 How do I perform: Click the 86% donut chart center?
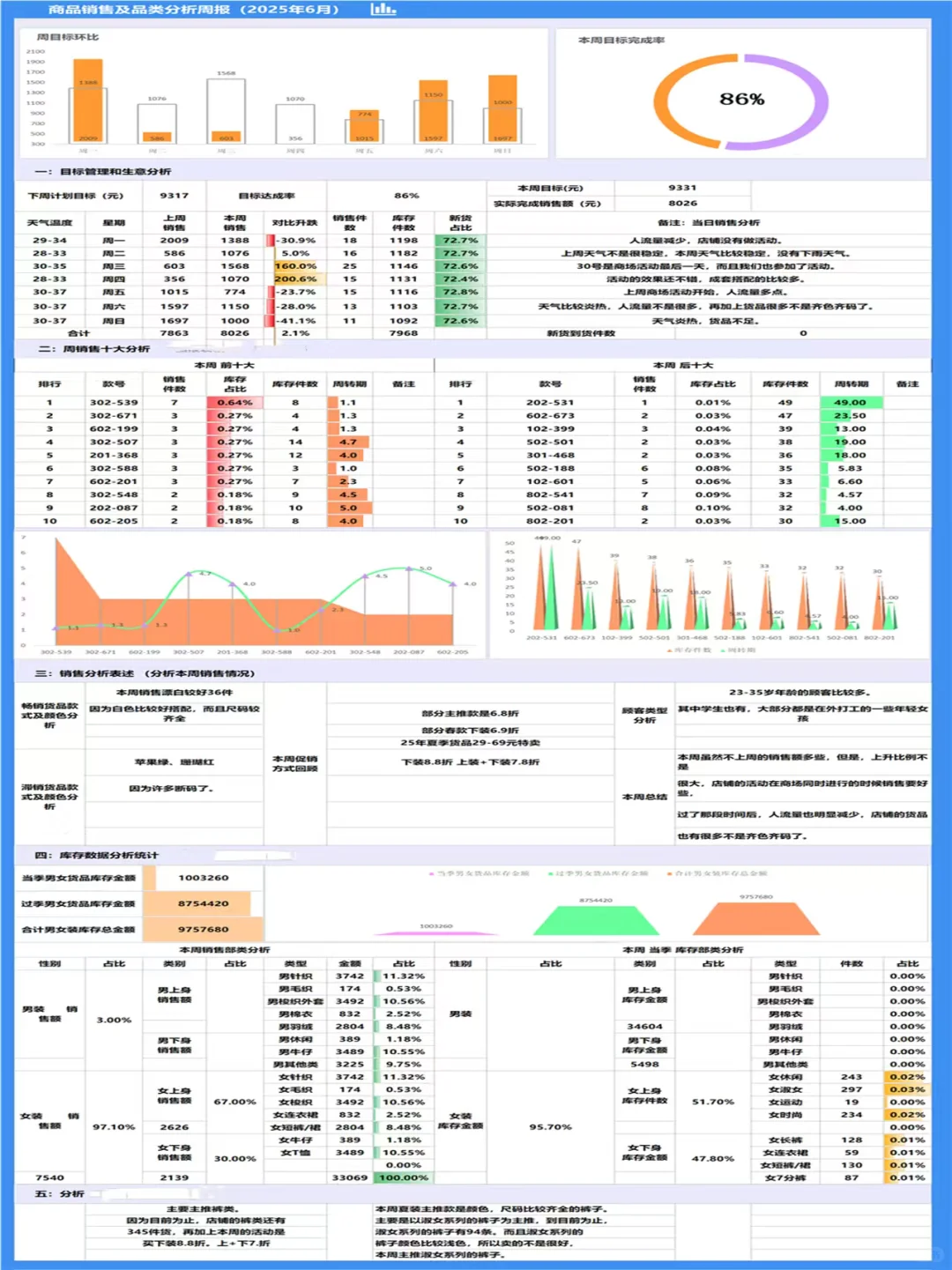741,100
